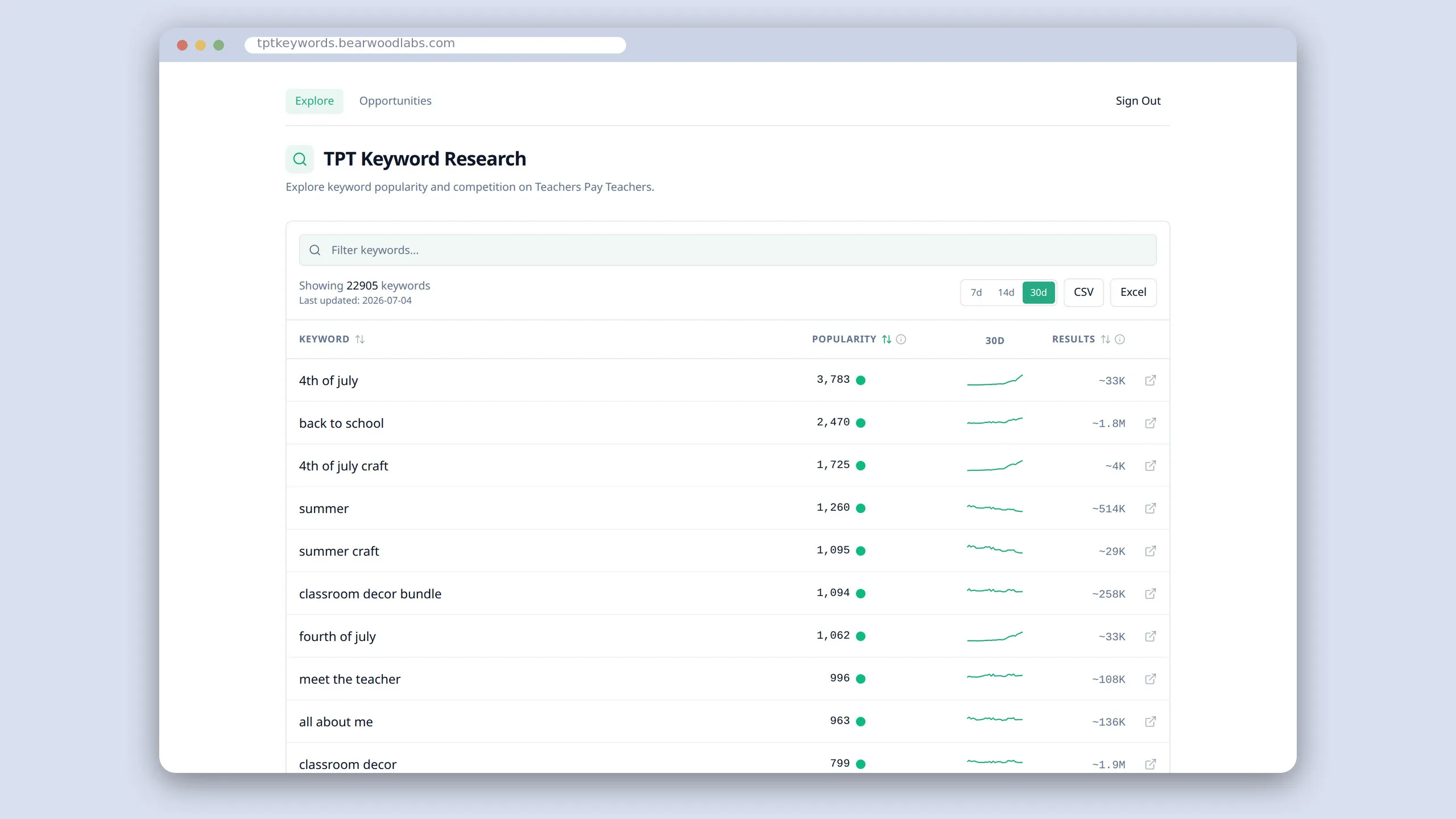Click the TPT Keyword Research magnifier logo

(x=300, y=159)
